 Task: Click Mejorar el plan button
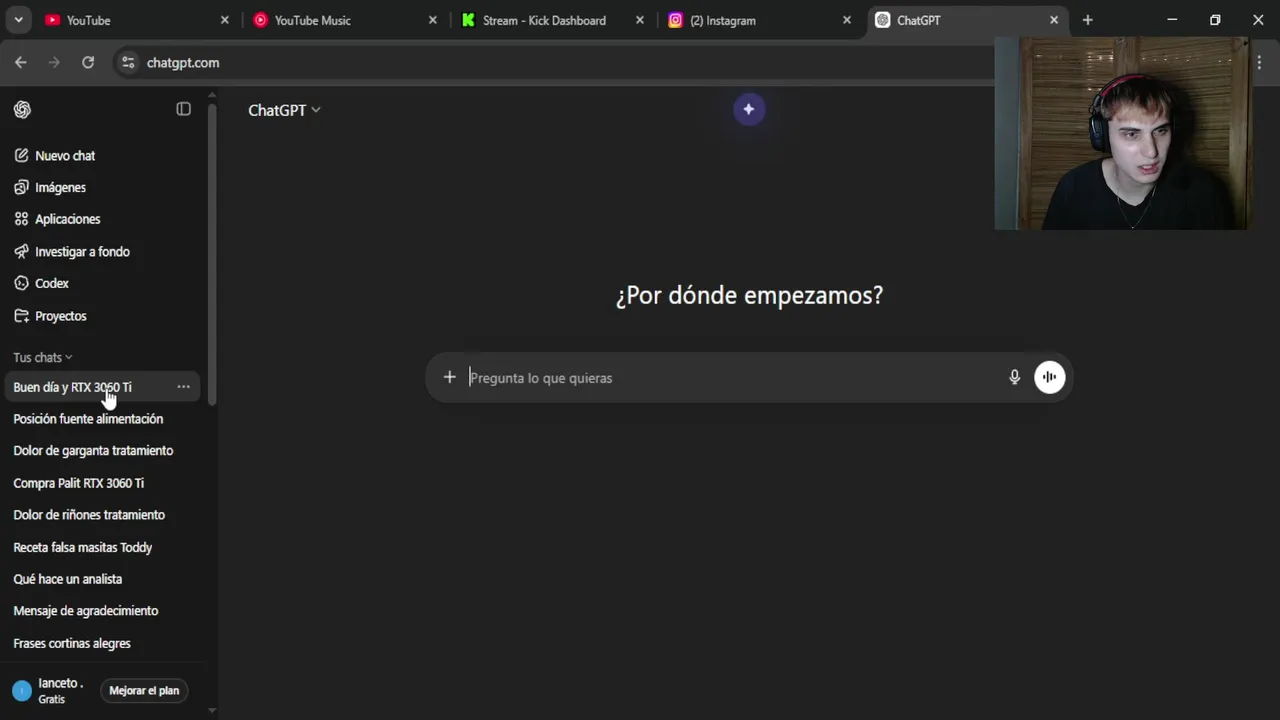(x=144, y=690)
